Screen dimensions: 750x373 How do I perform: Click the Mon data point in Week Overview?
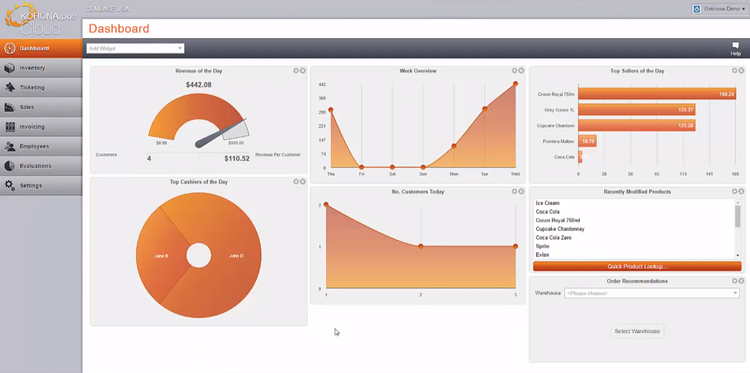coord(453,146)
